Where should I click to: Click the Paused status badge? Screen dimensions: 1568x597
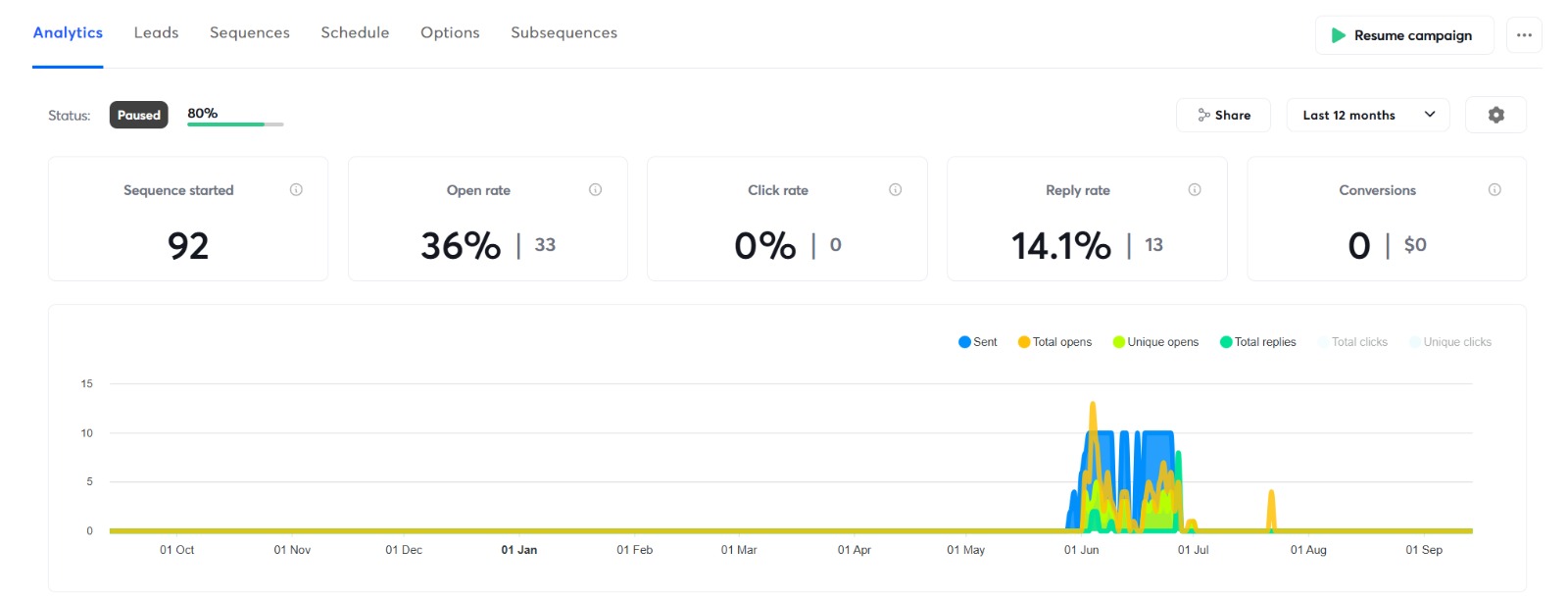pos(138,115)
